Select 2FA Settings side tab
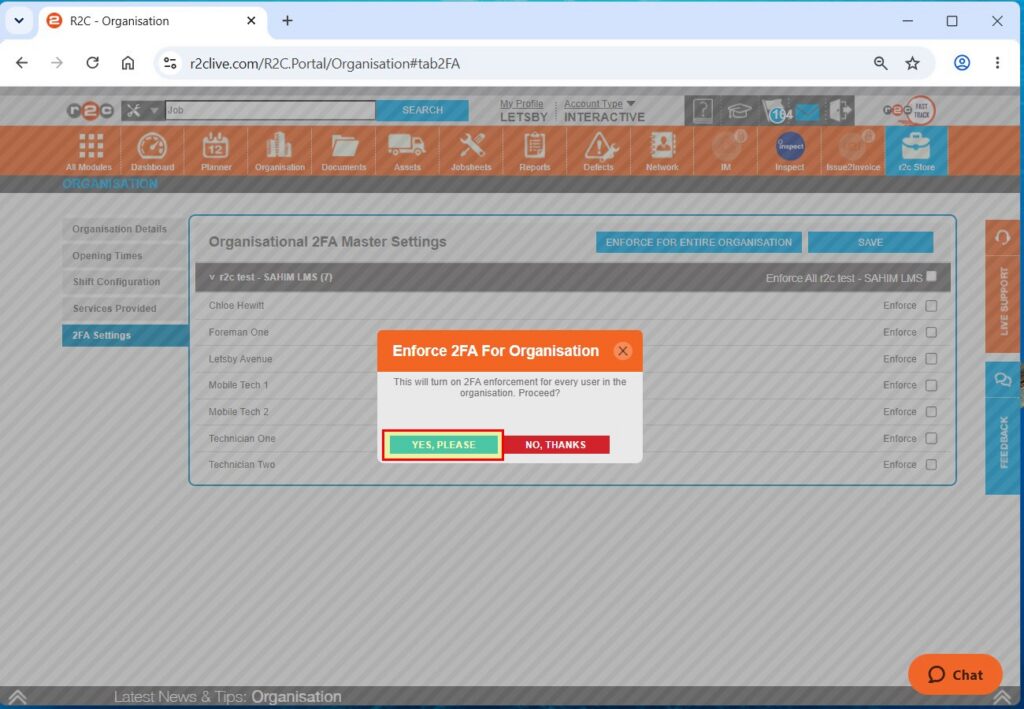Screen dimensions: 1024x709 point(125,336)
